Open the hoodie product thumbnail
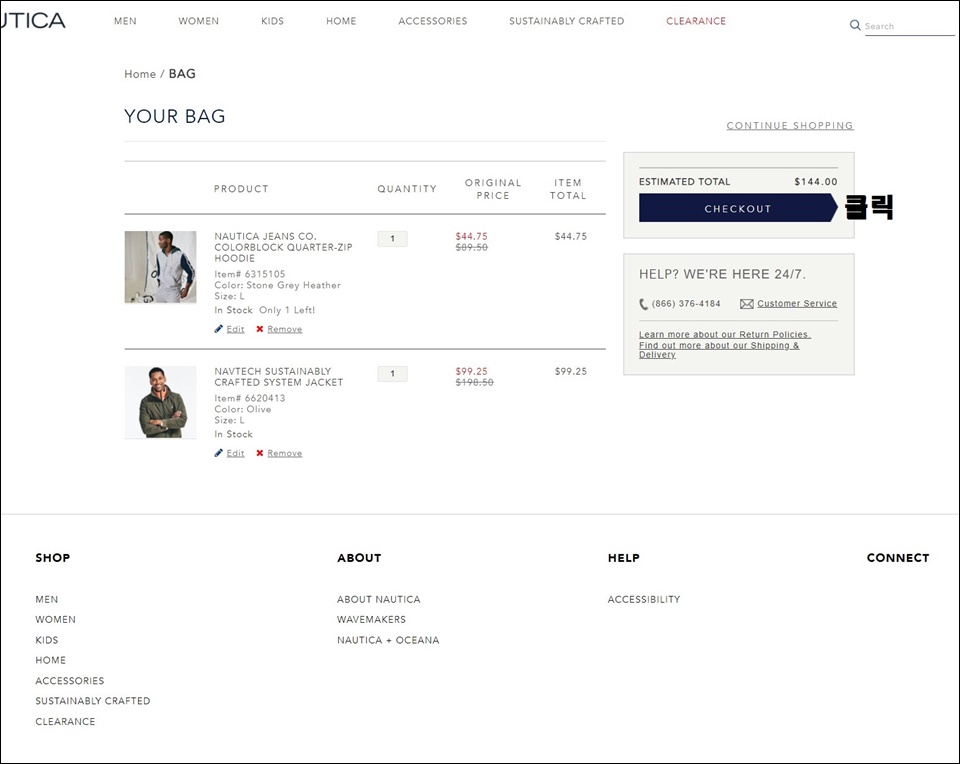This screenshot has height=764, width=960. pyautogui.click(x=160, y=267)
